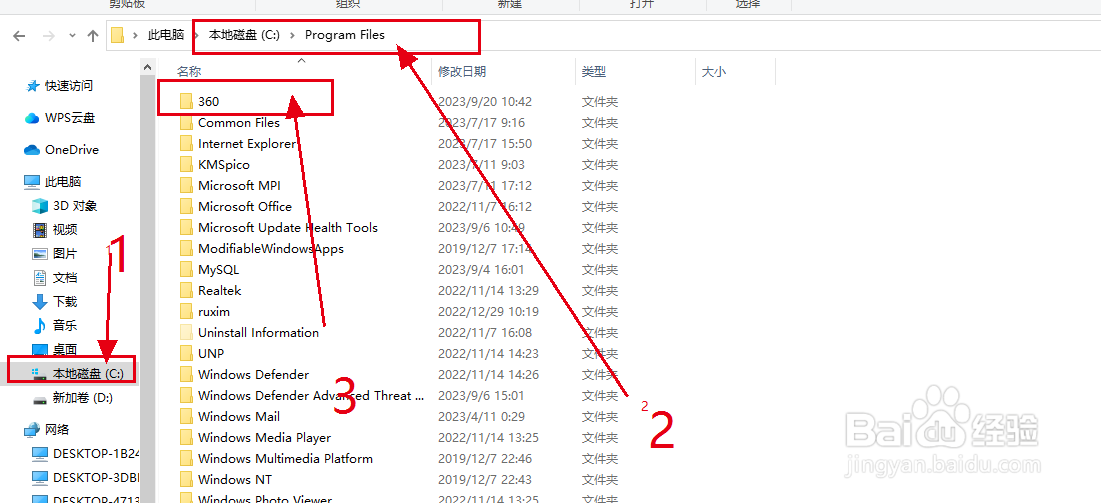Viewport: 1101px width, 503px height.
Task: Select the Windows NT folder
Action: click(x=235, y=480)
